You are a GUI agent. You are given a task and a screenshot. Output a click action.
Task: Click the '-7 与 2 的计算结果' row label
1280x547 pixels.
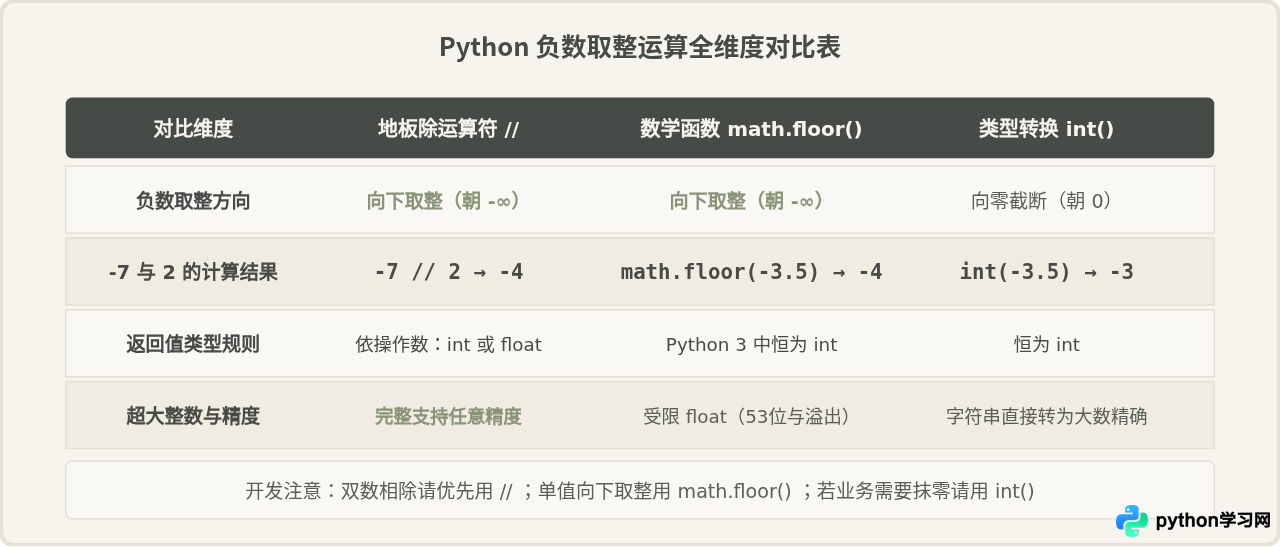193,272
